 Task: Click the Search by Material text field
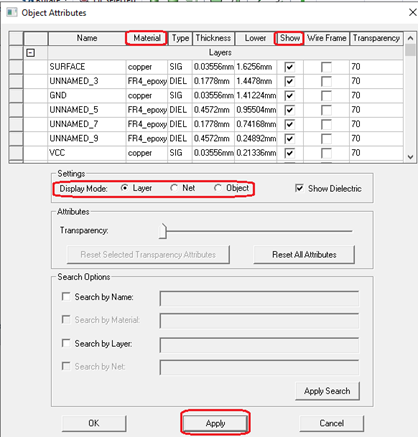(259, 321)
